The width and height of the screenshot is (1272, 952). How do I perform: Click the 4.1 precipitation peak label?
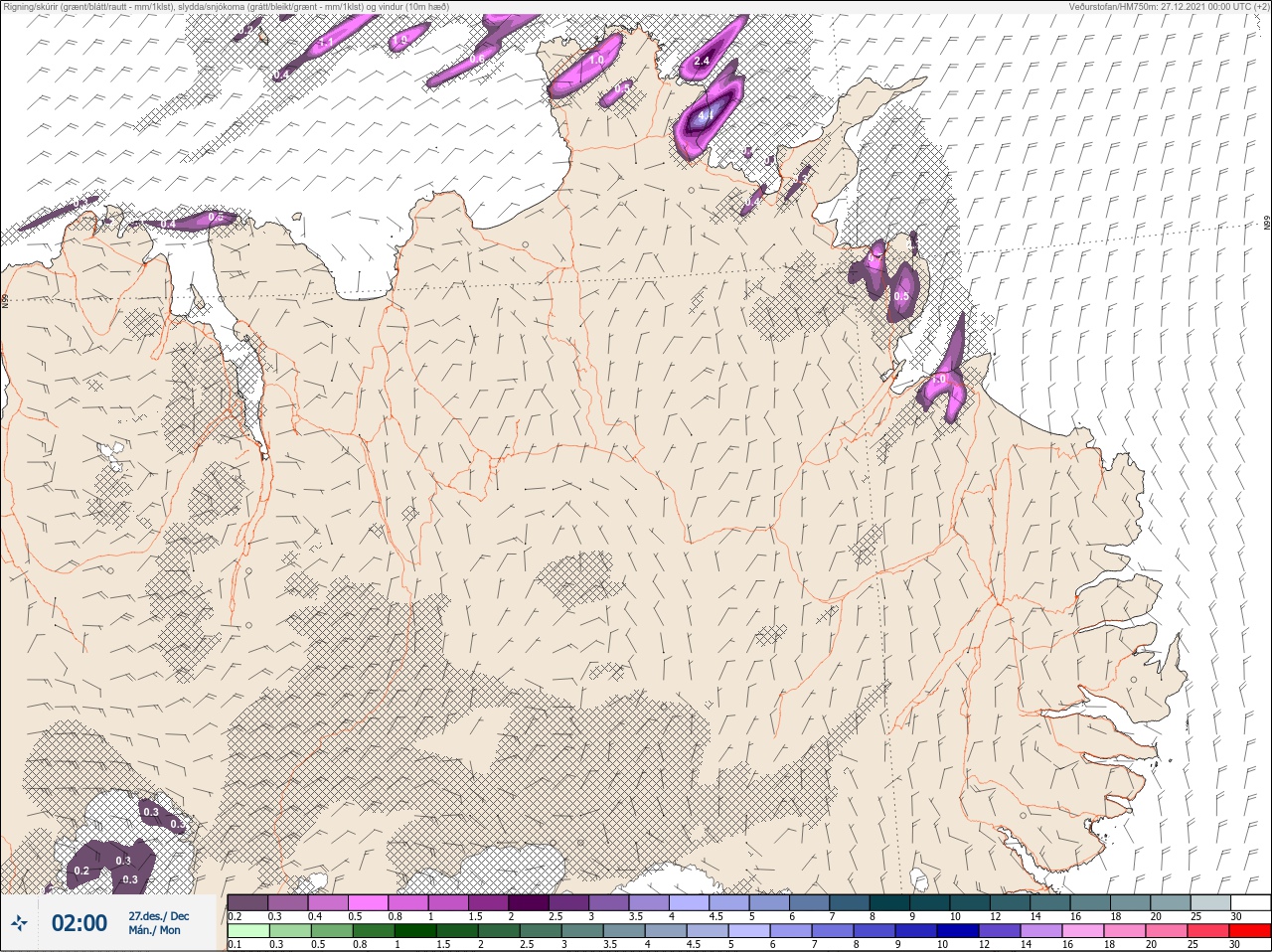point(707,116)
